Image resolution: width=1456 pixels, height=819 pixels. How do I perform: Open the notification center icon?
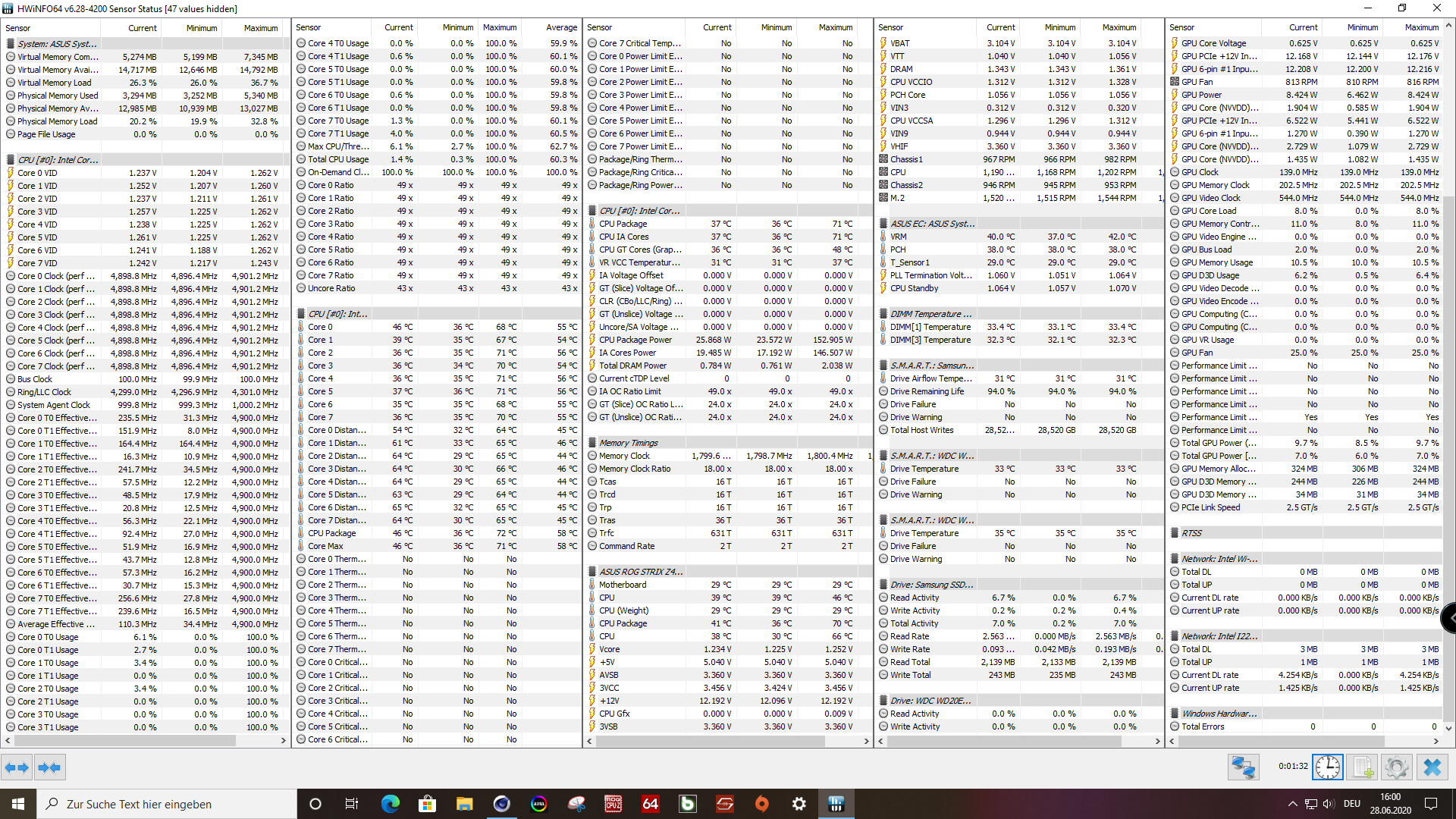click(x=1431, y=804)
